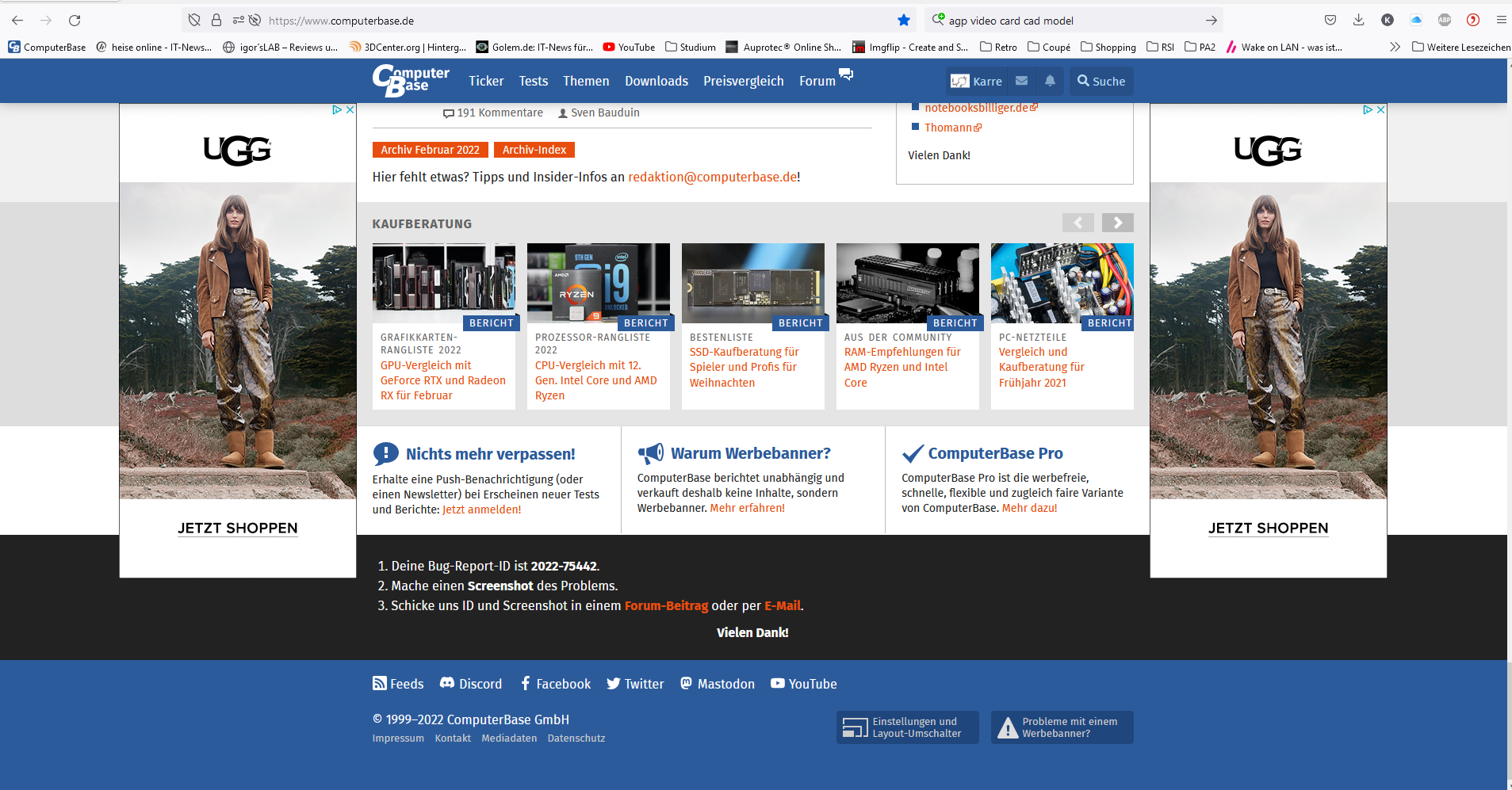
Task: Open RAM-Empfehlungen article link
Action: (x=902, y=367)
